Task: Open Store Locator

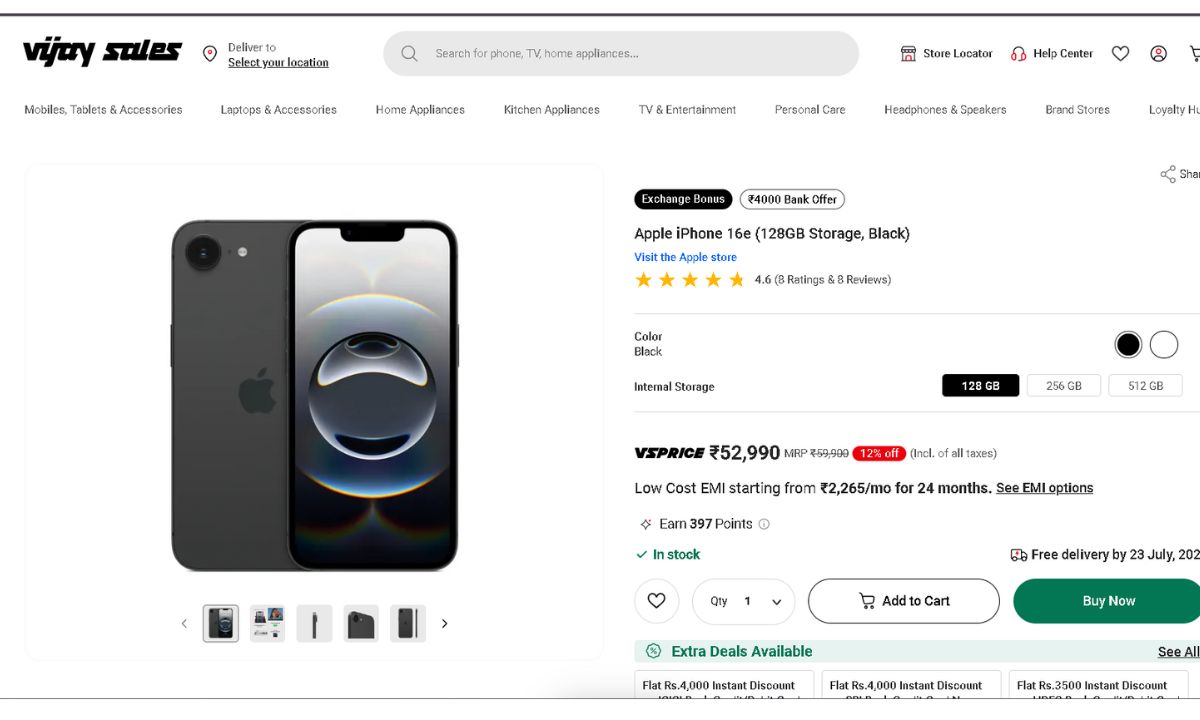Action: (946, 54)
